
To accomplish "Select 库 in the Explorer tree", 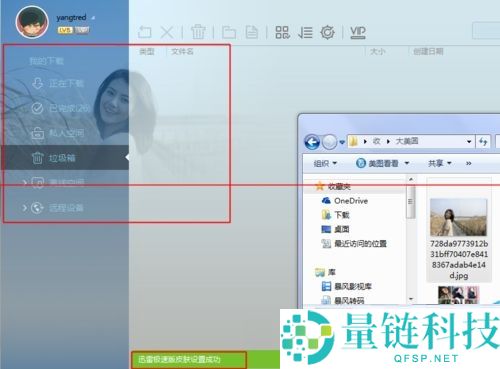I will click(x=325, y=272).
